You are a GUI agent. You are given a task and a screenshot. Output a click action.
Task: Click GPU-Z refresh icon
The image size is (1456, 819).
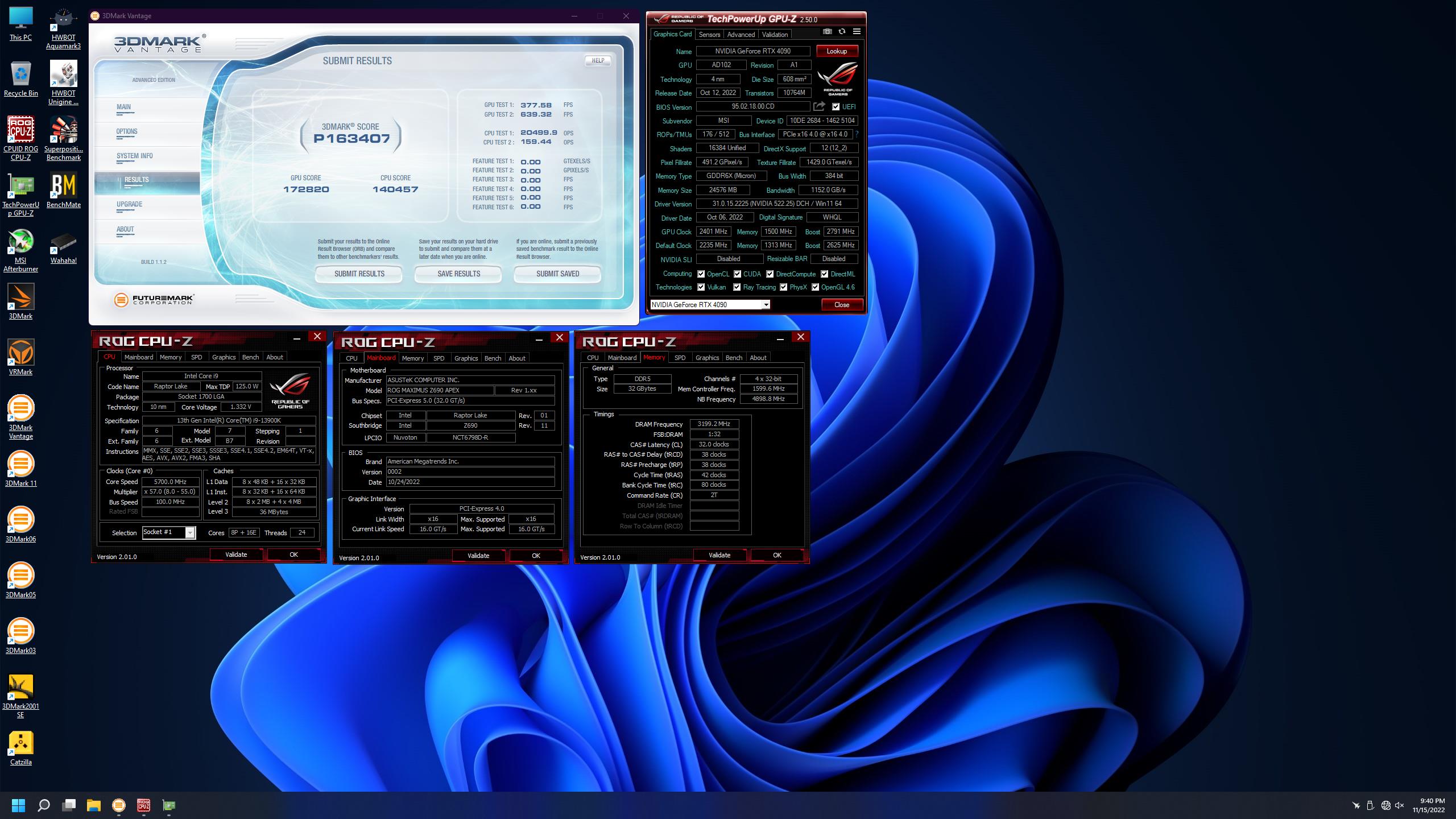pyautogui.click(x=842, y=32)
